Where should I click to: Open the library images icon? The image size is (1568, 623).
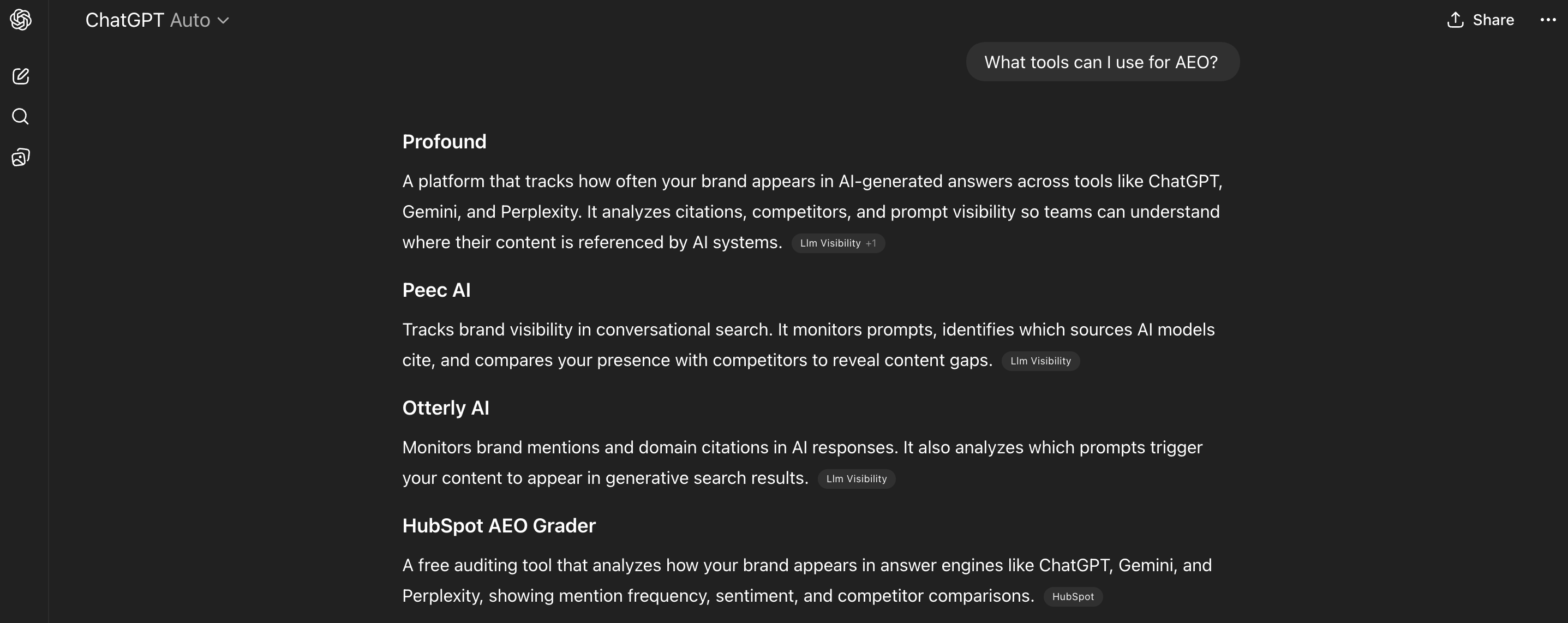click(x=21, y=158)
